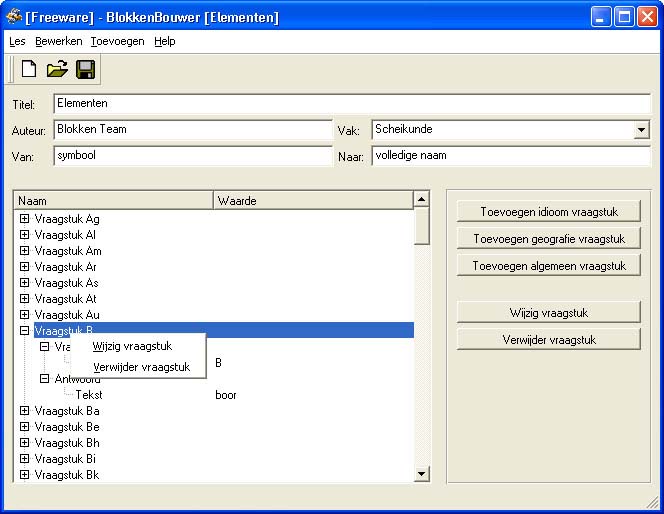664x514 pixels.
Task: Choose Wijzig vraagstuk from context menu
Action: tap(132, 346)
